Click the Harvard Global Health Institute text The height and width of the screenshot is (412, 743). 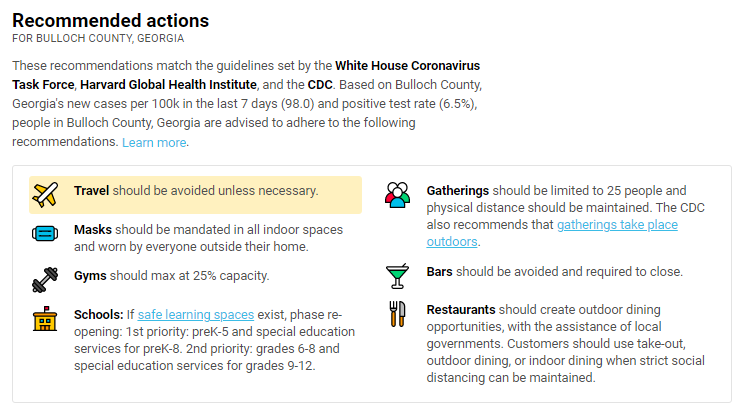tap(168, 84)
